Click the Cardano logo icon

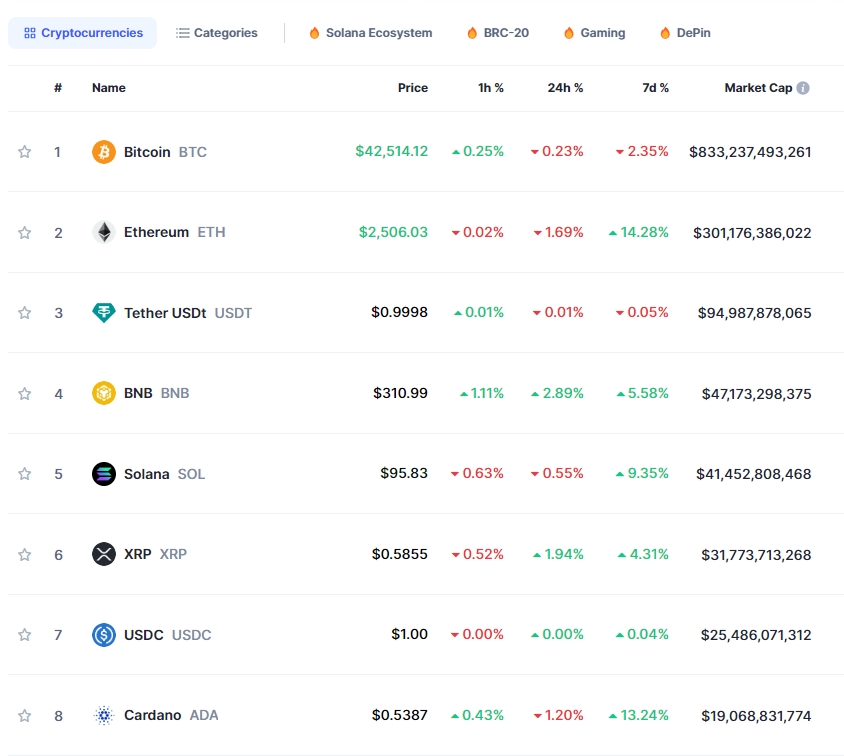point(104,715)
